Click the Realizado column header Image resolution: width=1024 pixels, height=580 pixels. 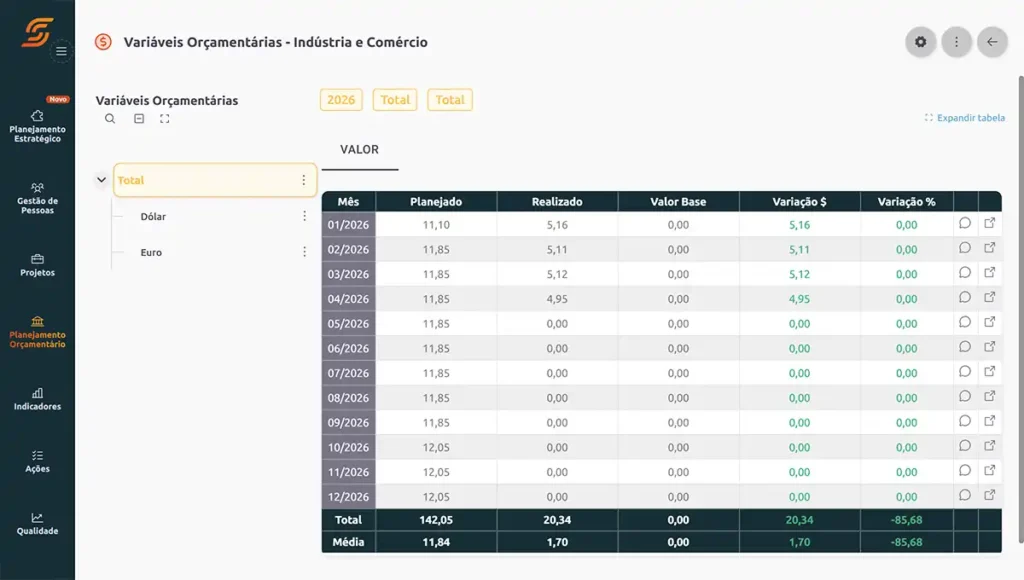click(557, 202)
